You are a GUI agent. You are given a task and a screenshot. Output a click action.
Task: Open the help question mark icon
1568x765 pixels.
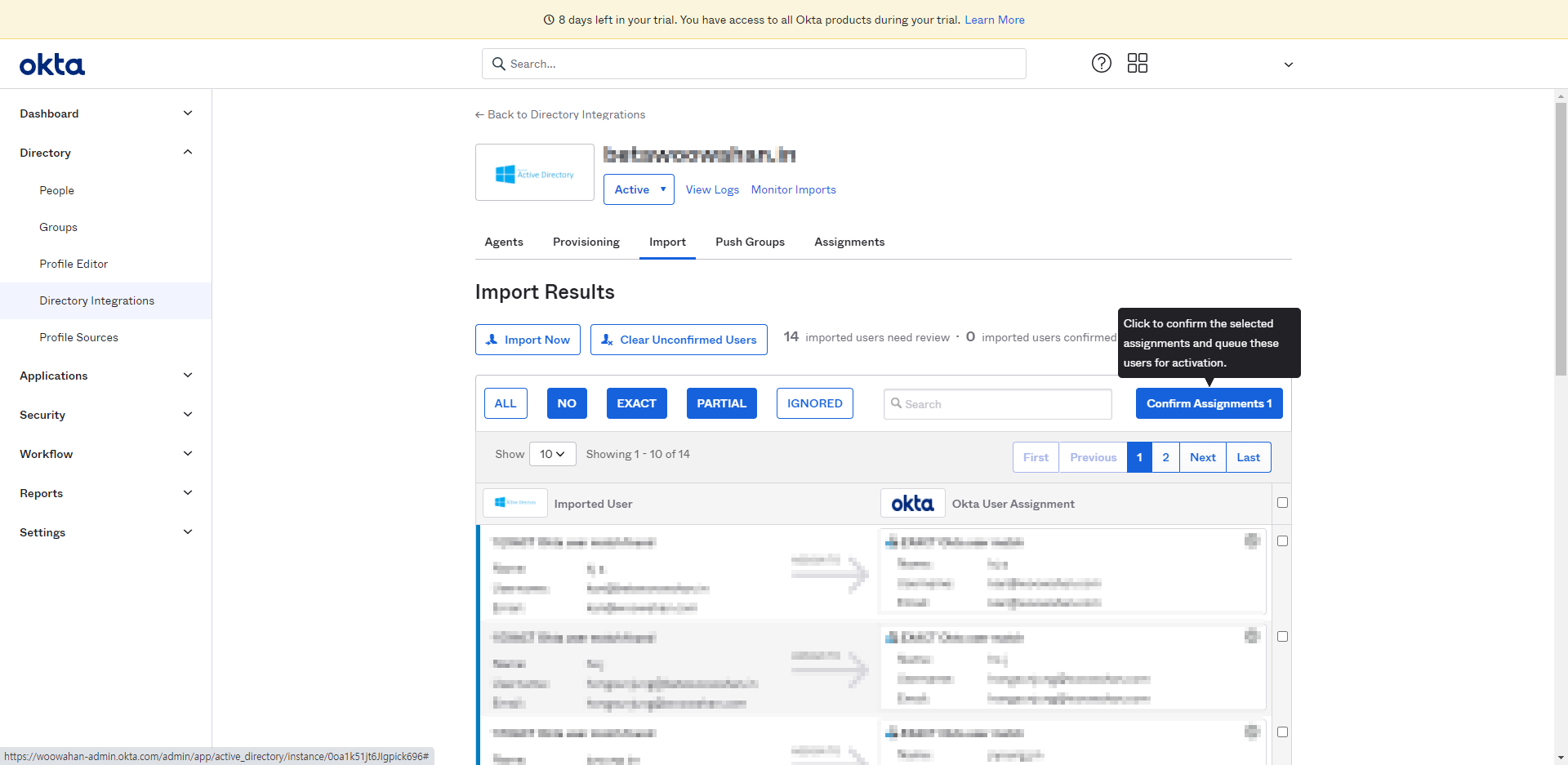coord(1102,63)
